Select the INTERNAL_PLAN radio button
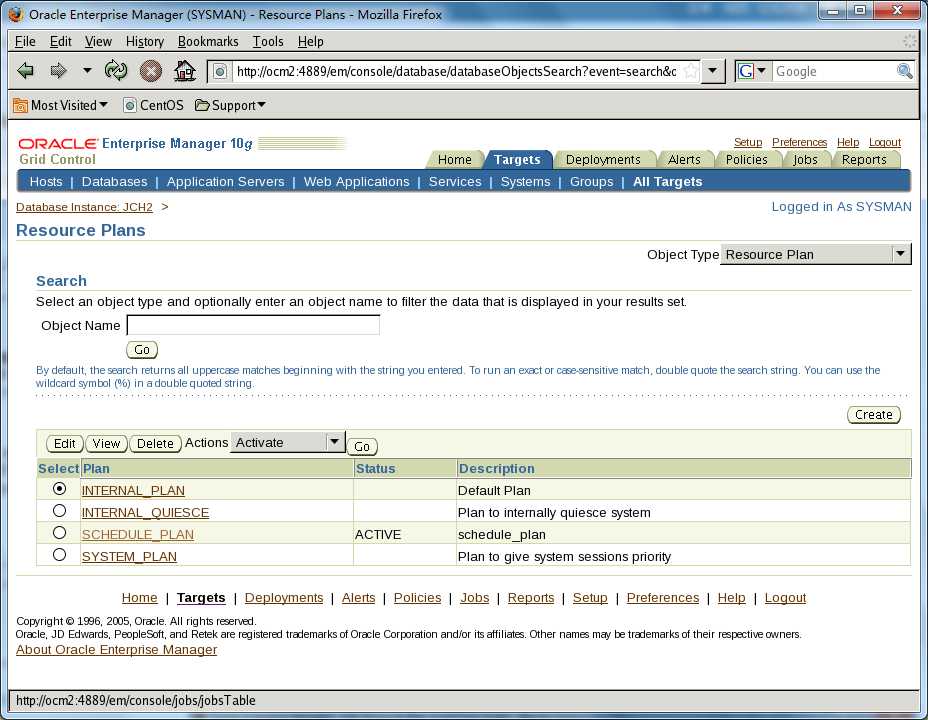Screen dimensions: 928x720 coord(59,489)
